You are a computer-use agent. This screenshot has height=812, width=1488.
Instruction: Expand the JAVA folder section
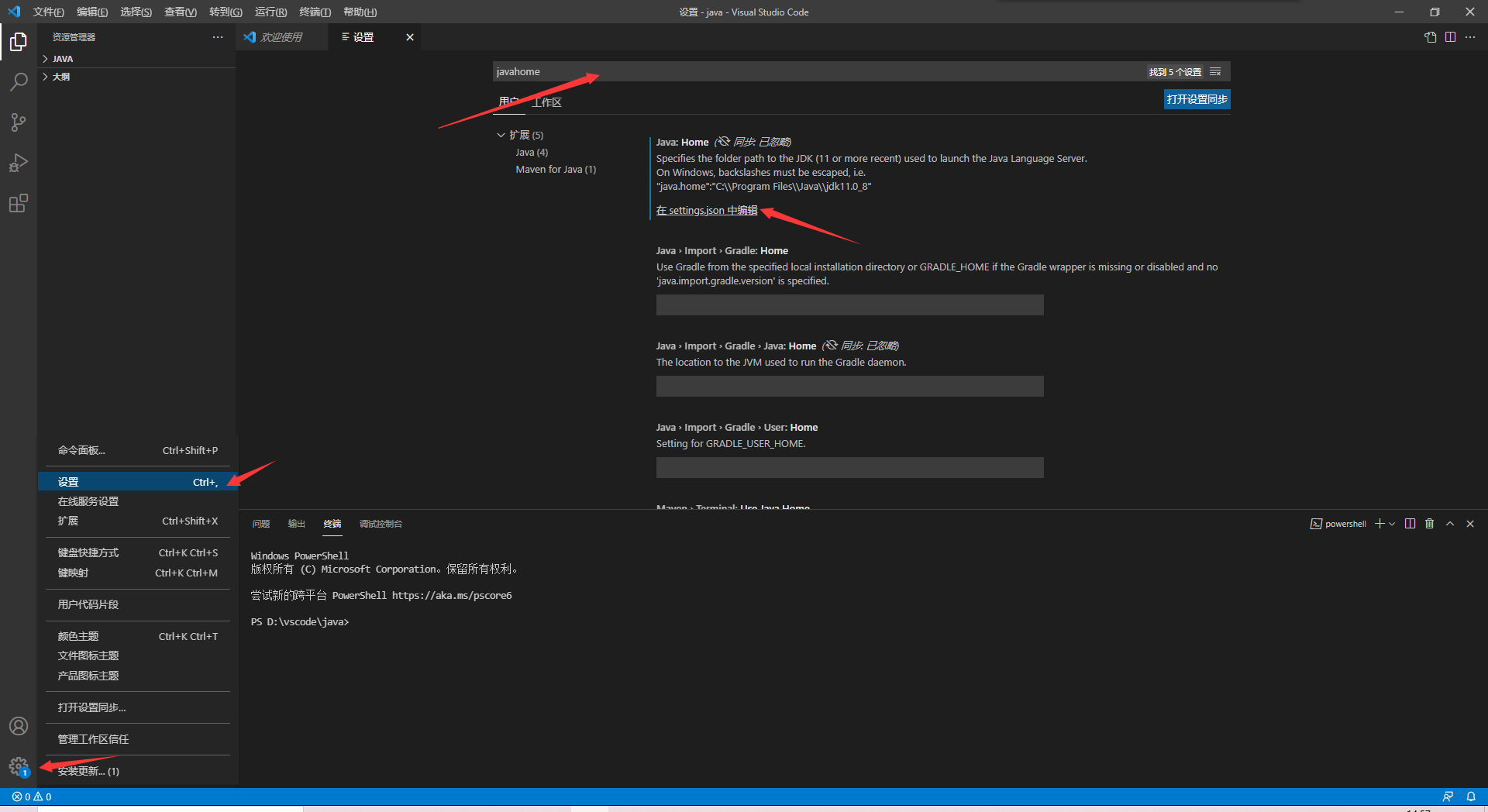(136, 59)
